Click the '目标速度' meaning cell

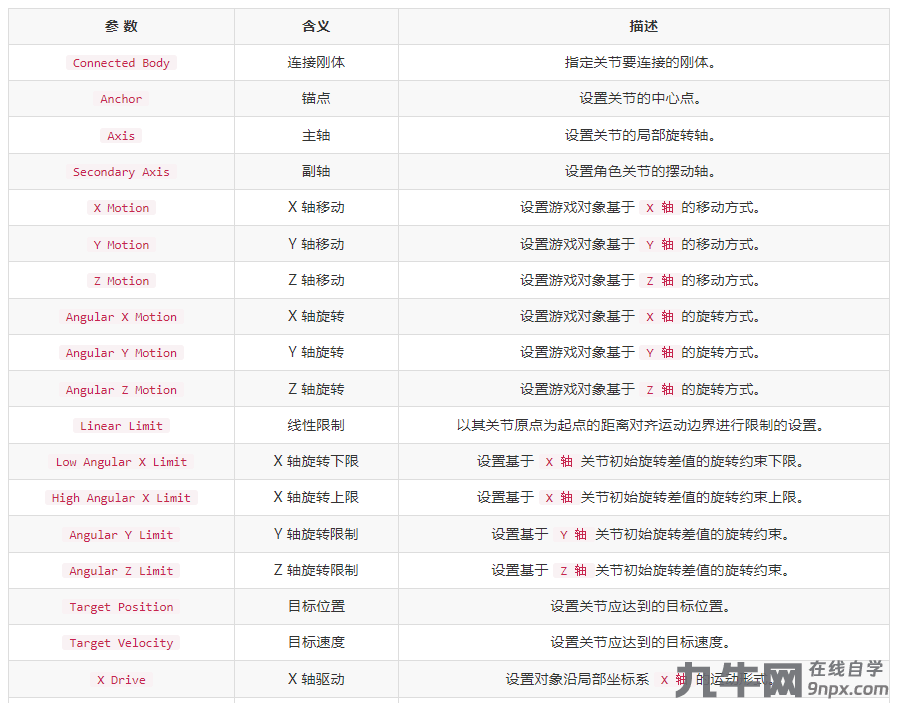click(x=316, y=642)
